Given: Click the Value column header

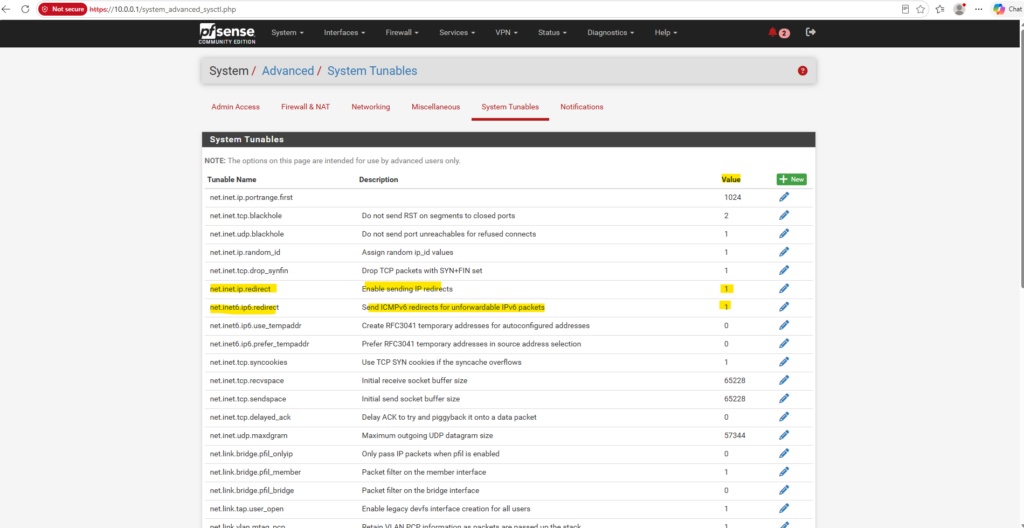Looking at the screenshot, I should point(731,179).
